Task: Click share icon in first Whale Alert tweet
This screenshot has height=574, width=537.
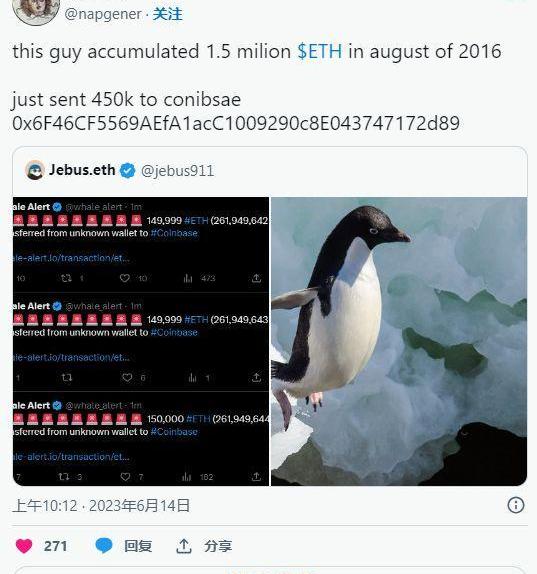Action: (256, 278)
